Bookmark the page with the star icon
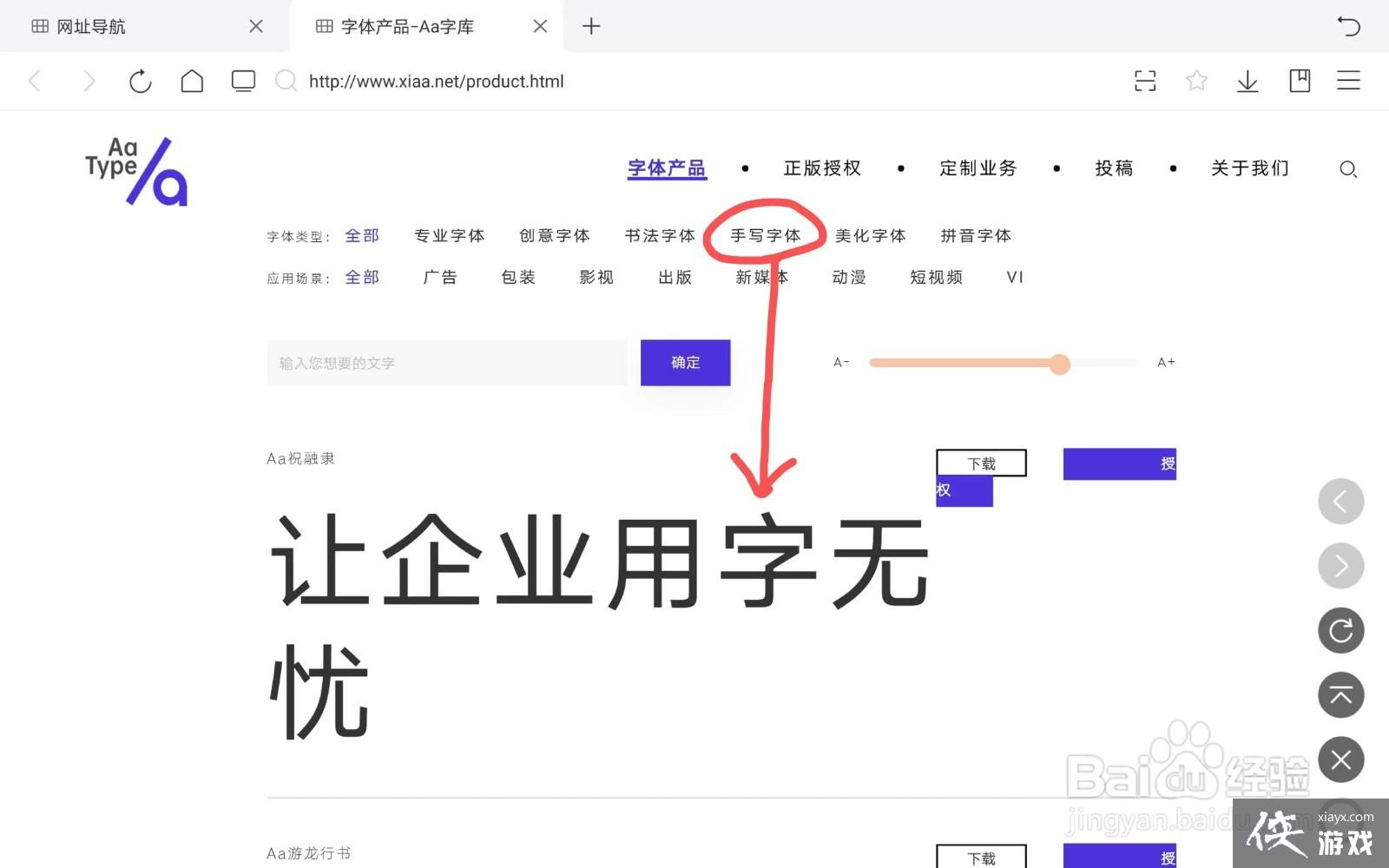 coord(1196,81)
